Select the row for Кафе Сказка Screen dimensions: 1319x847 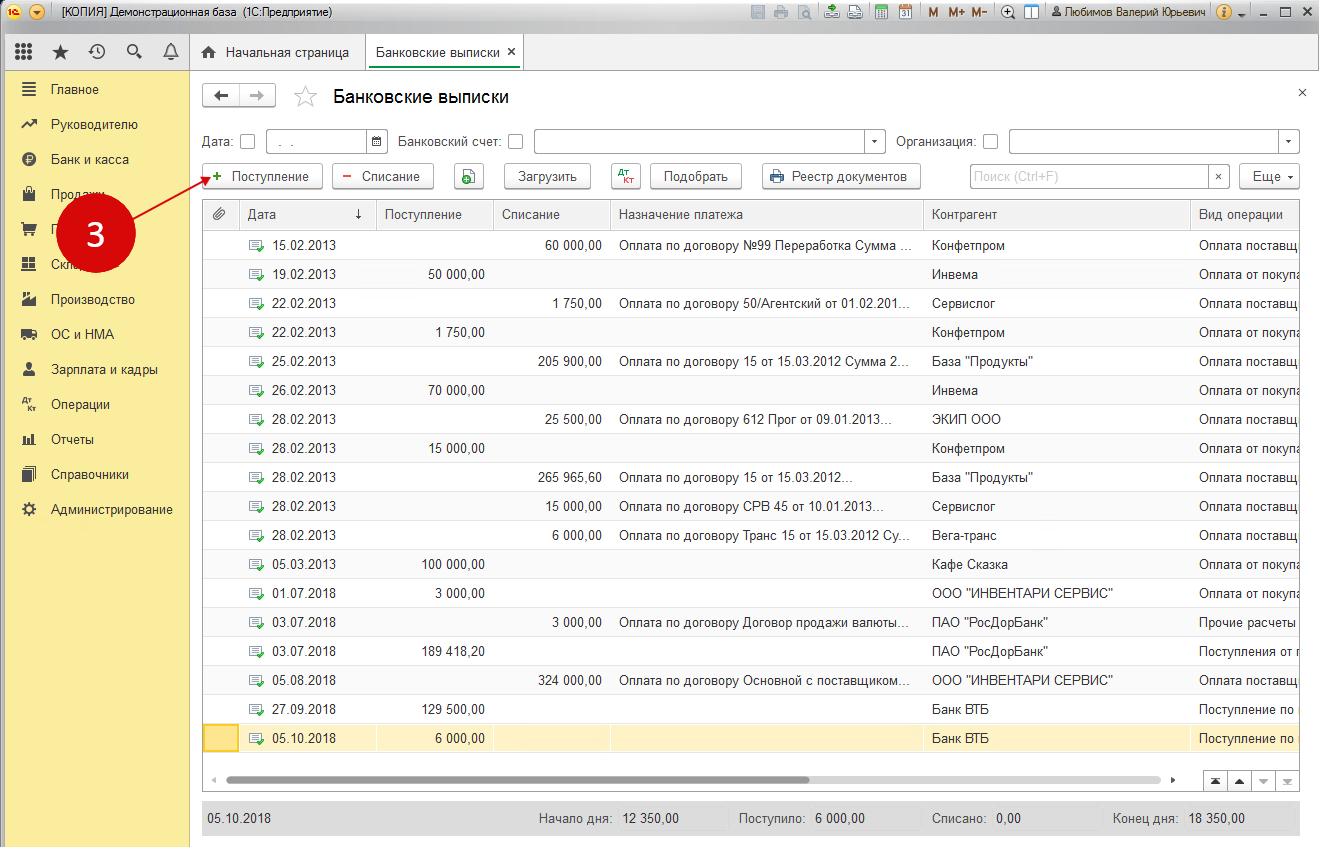pyautogui.click(x=751, y=565)
